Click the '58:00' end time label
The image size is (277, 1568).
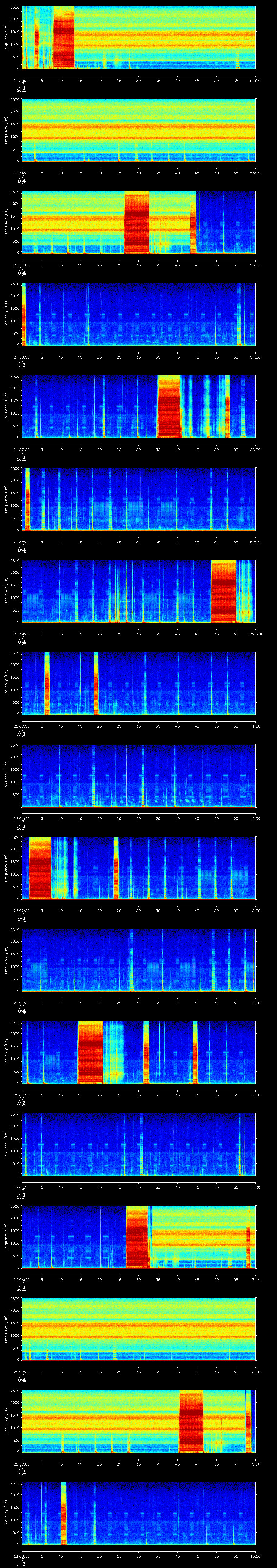[x=256, y=449]
